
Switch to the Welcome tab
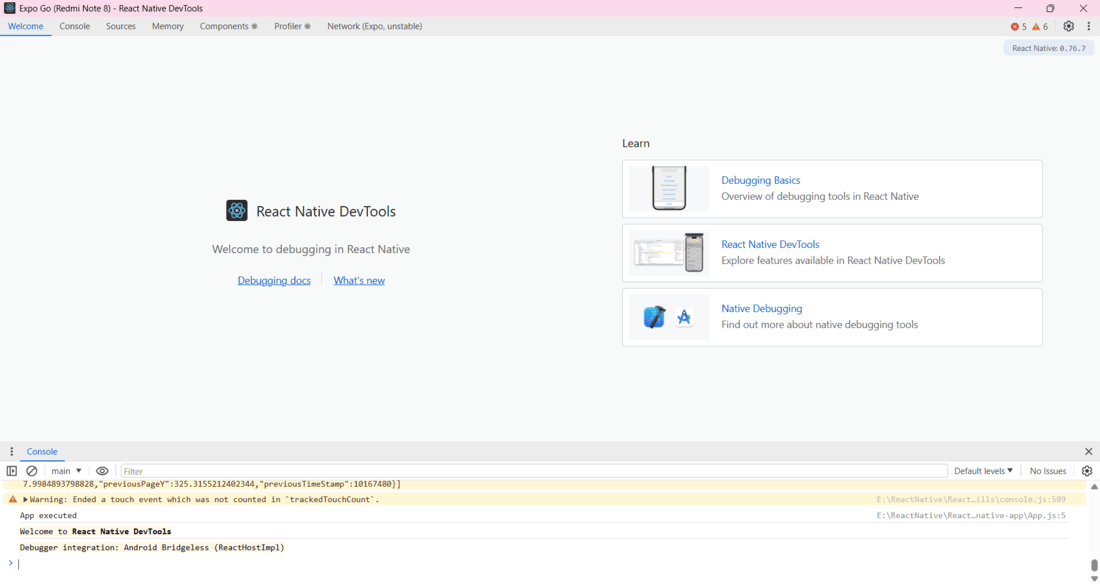click(x=25, y=26)
